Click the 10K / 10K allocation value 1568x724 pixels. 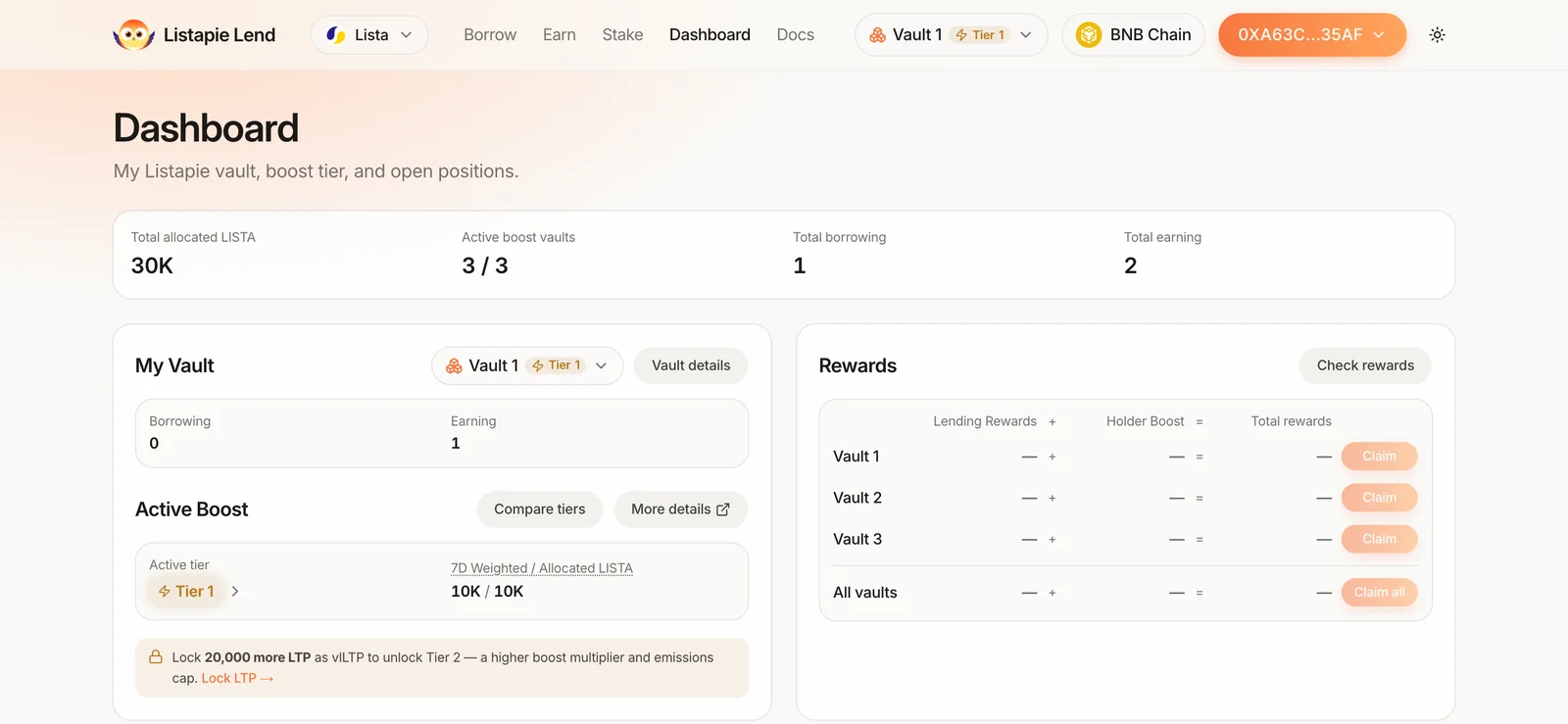487,592
